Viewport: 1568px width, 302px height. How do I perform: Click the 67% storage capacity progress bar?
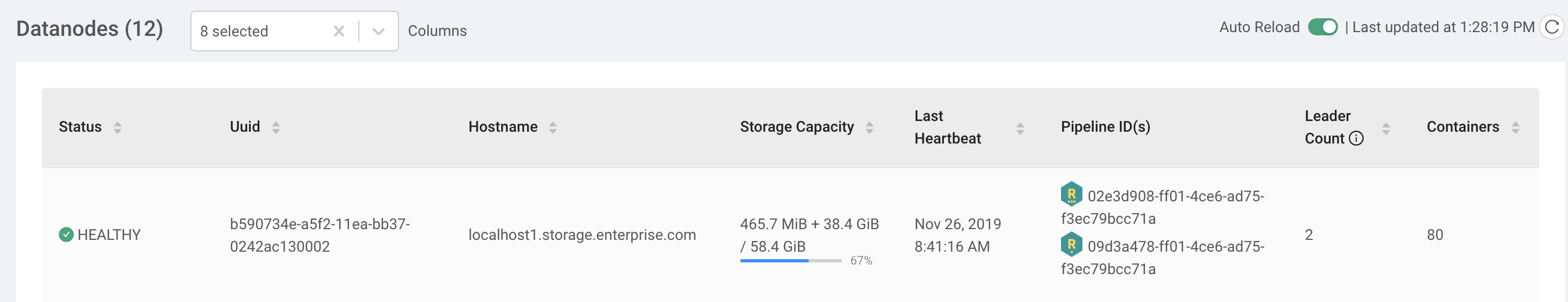point(790,261)
